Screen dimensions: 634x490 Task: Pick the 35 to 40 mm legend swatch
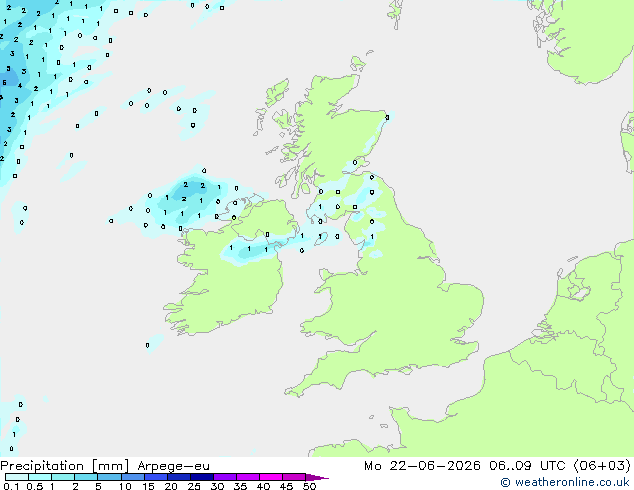pyautogui.click(x=247, y=477)
